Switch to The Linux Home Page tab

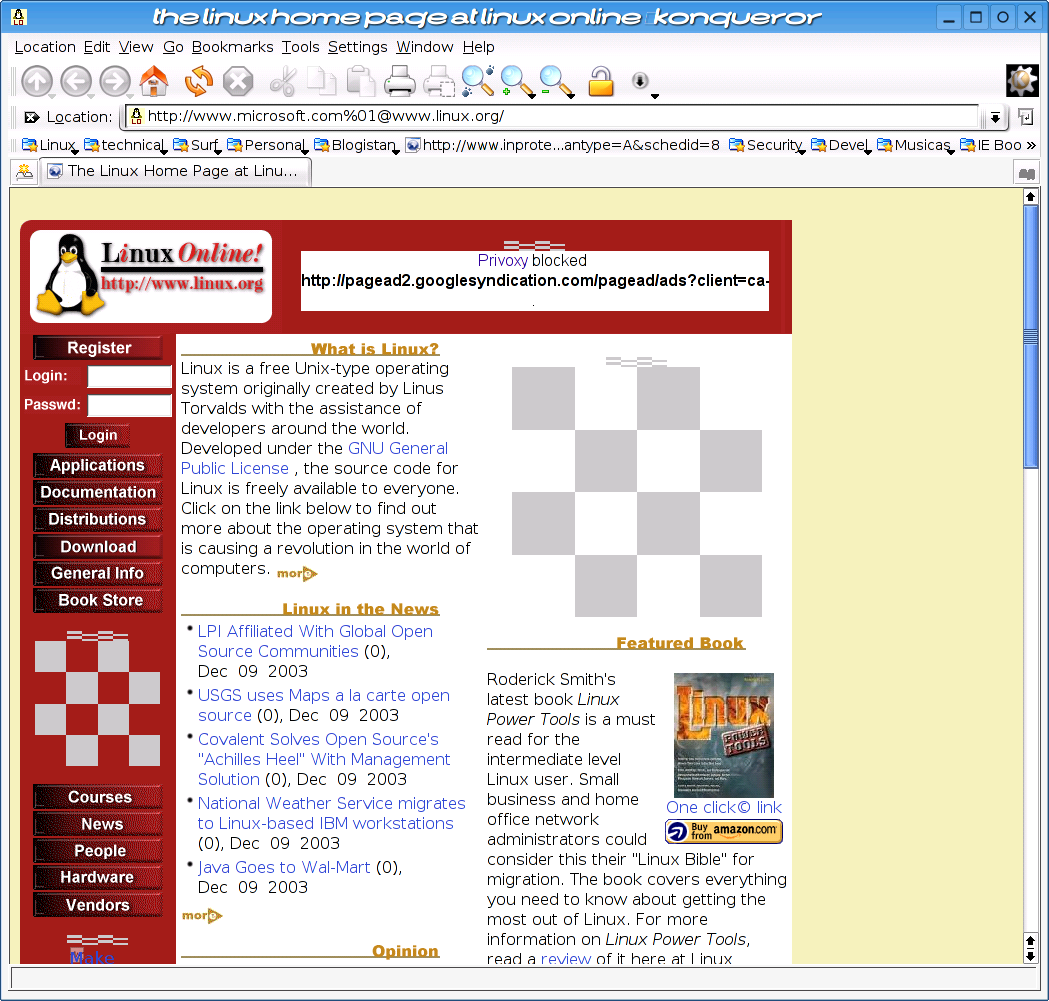coord(175,171)
